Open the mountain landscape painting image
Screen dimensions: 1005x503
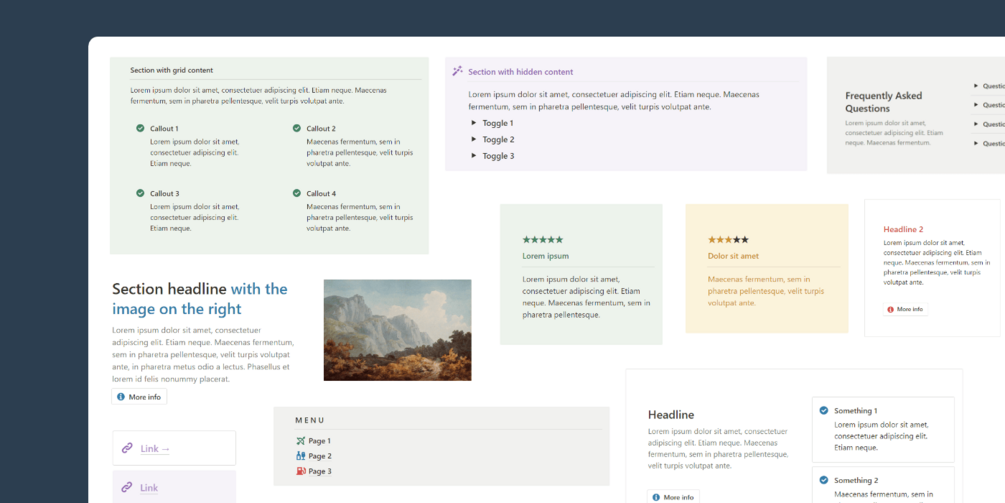click(x=397, y=330)
